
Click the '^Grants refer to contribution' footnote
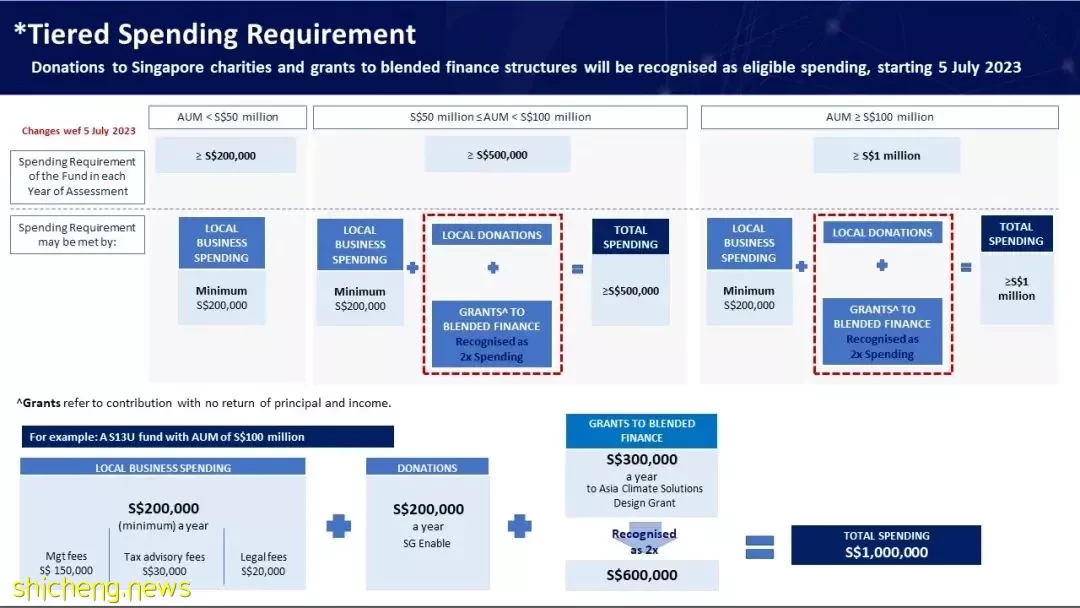[x=204, y=403]
